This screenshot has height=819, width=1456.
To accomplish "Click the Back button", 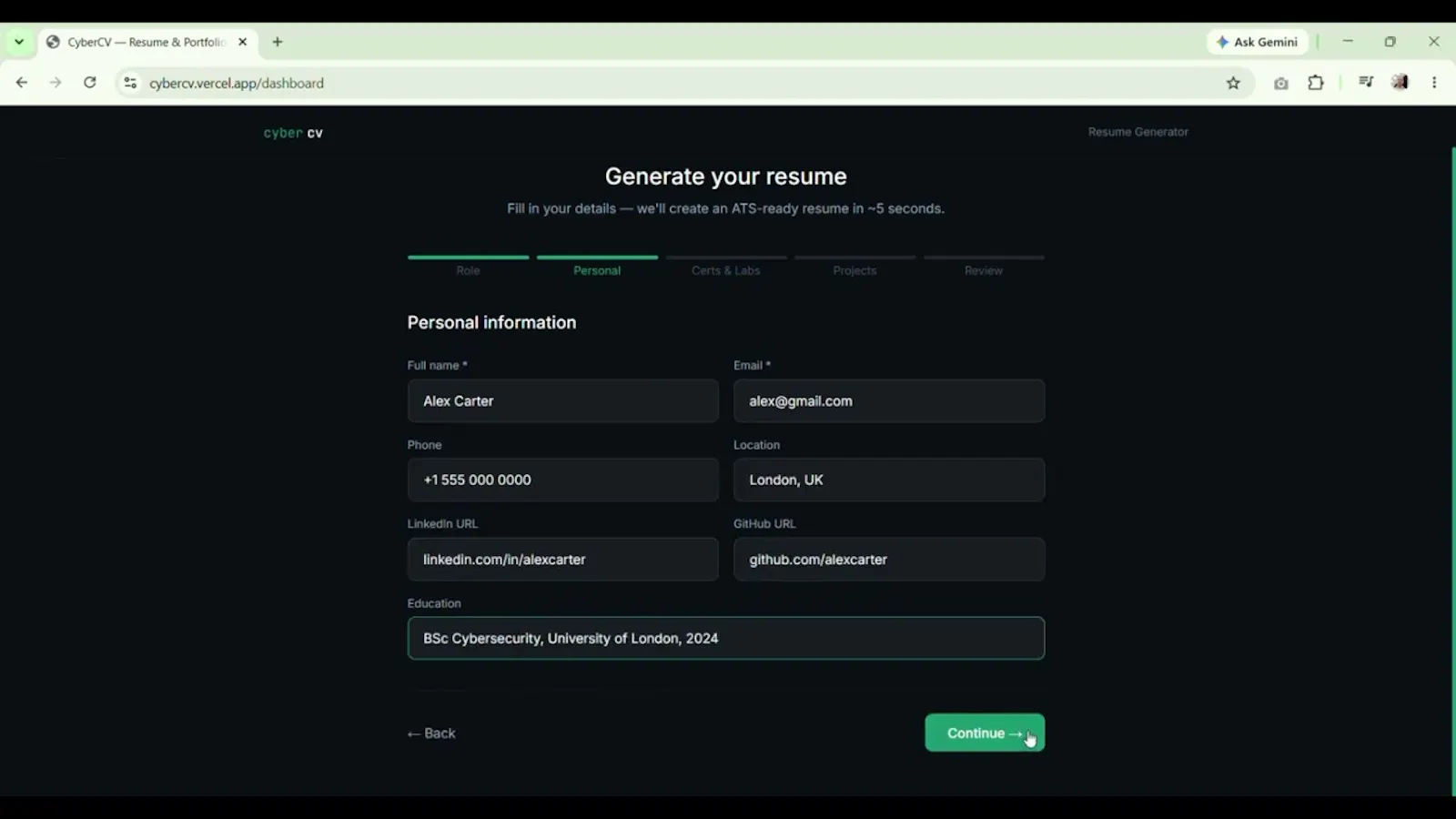I will click(x=431, y=733).
